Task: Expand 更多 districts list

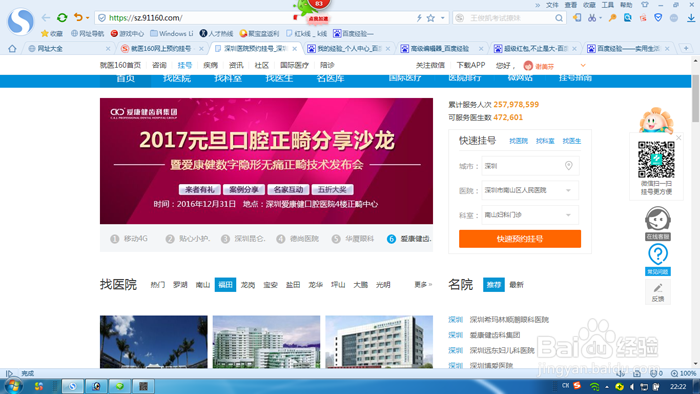Action: tap(423, 284)
